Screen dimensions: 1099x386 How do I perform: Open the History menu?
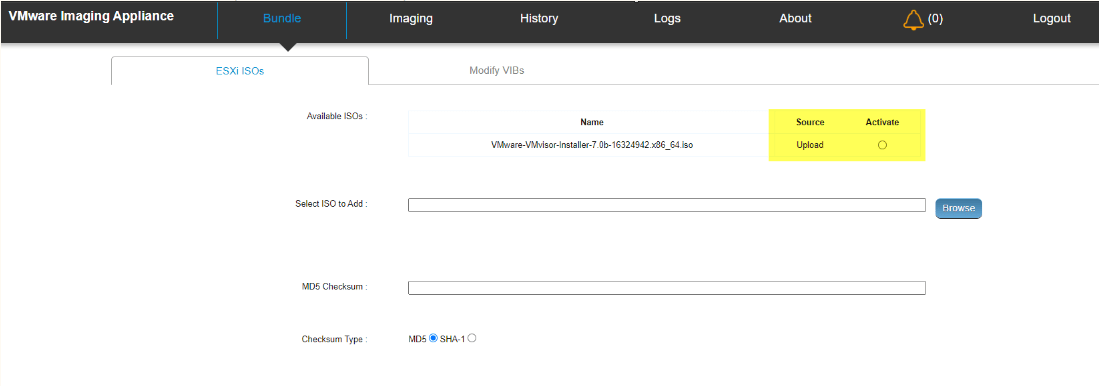[x=539, y=19]
